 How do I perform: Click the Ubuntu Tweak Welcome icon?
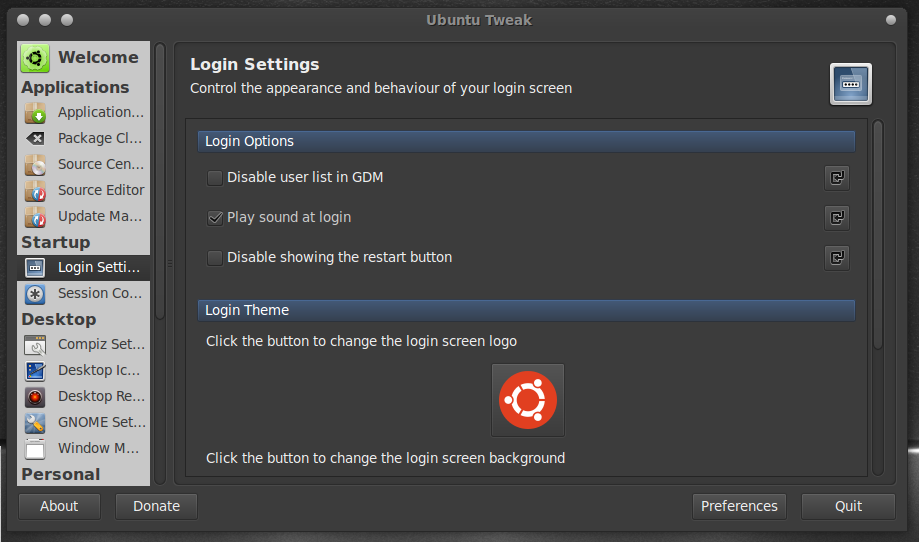pos(35,59)
